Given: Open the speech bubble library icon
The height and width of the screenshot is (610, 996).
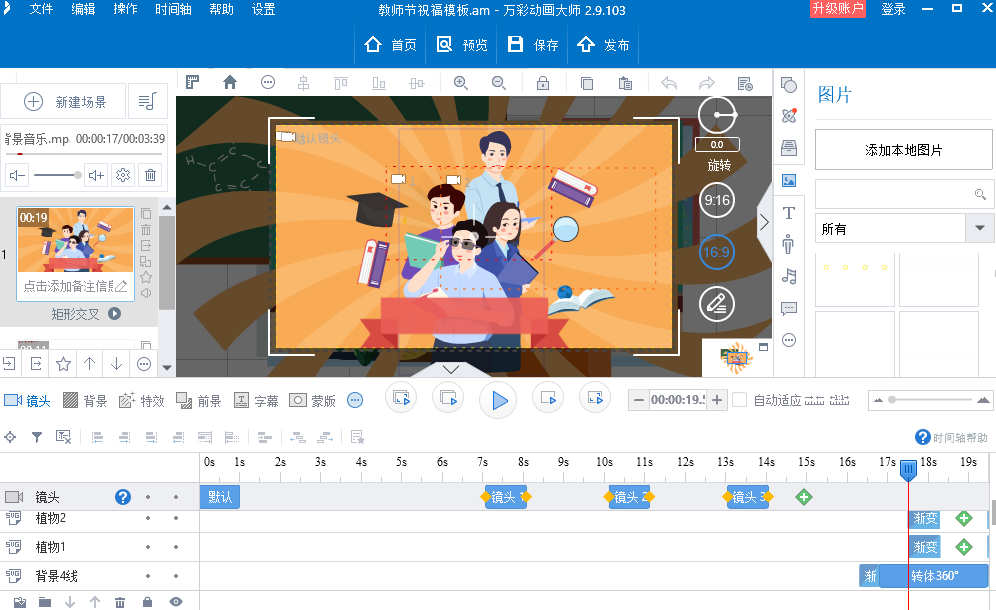Looking at the screenshot, I should 789,309.
